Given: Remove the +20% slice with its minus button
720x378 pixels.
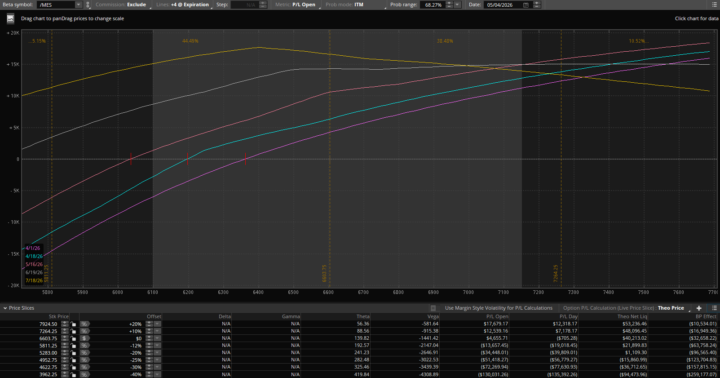Looking at the screenshot, I should [x=157, y=324].
